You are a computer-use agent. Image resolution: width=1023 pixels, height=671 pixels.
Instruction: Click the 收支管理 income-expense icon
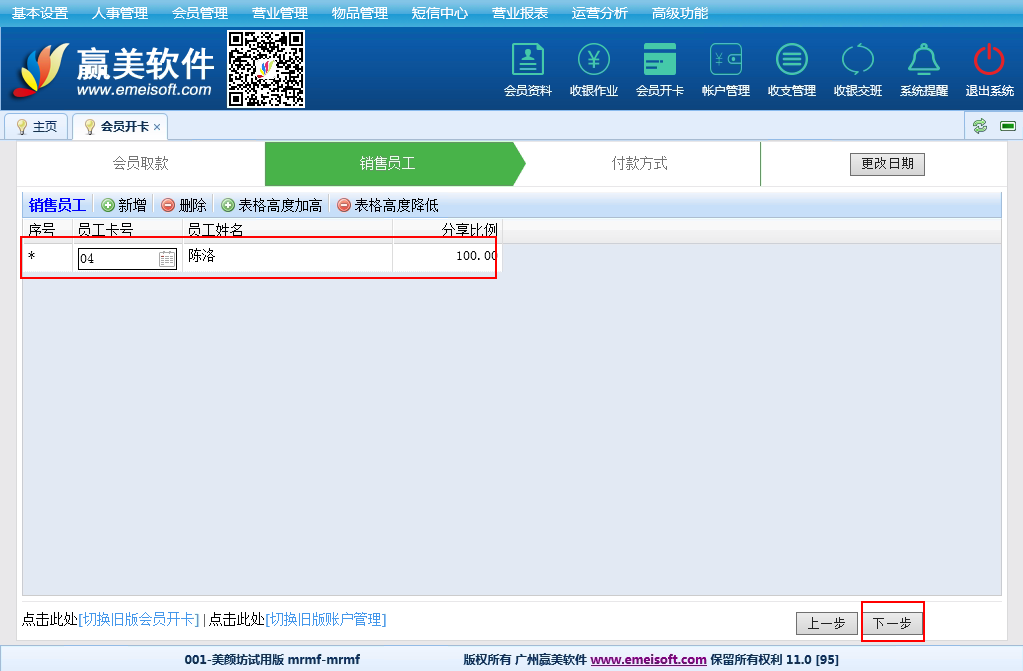click(791, 61)
